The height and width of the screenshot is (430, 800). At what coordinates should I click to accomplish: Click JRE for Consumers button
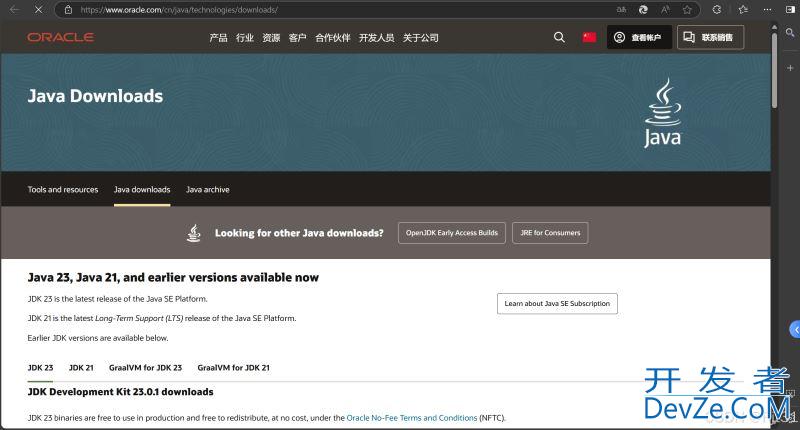[550, 233]
